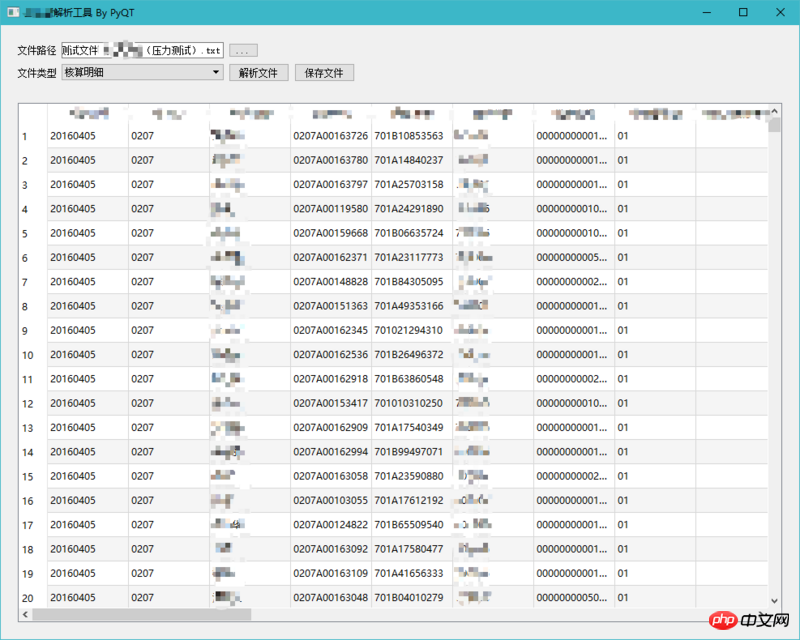
Task: Click cell 701A23590880
Action: click(x=412, y=476)
